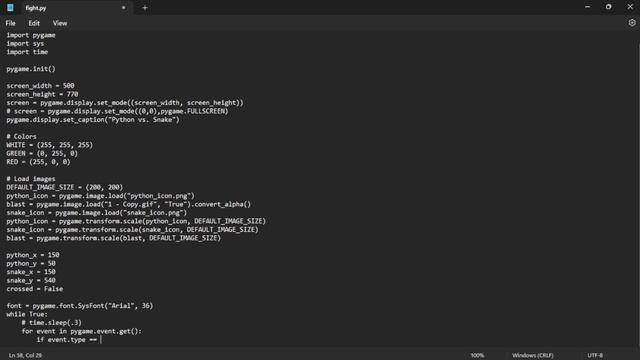Click the Windows (CRLF) line ending indicator

point(533,355)
